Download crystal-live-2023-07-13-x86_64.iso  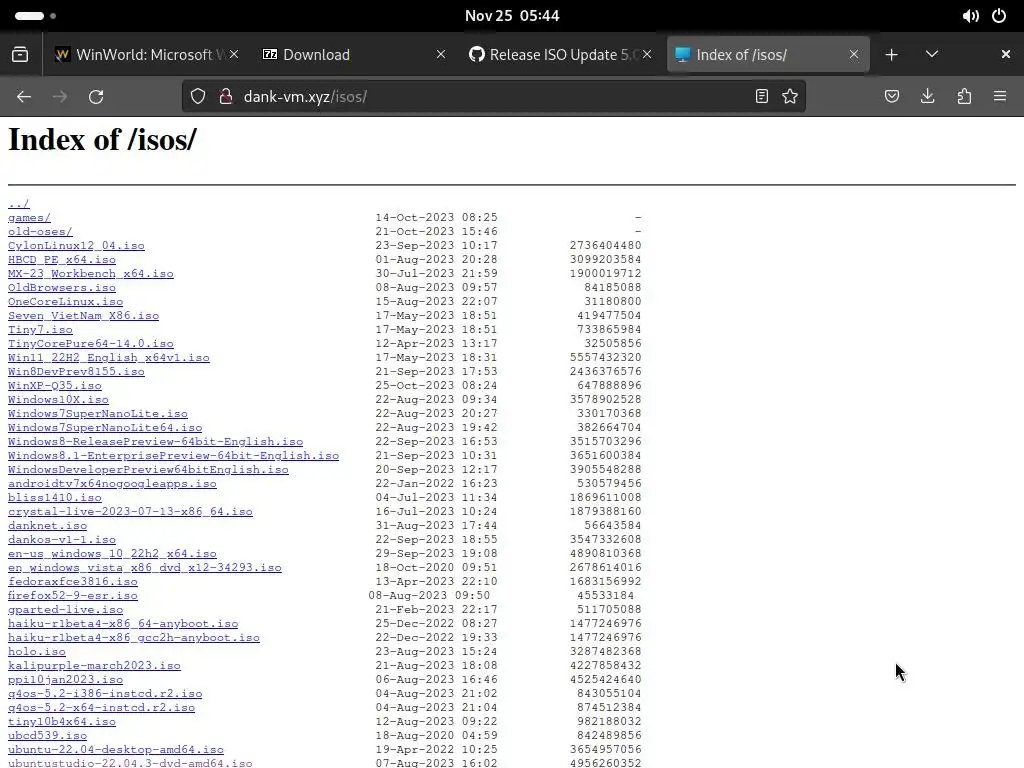coord(131,512)
